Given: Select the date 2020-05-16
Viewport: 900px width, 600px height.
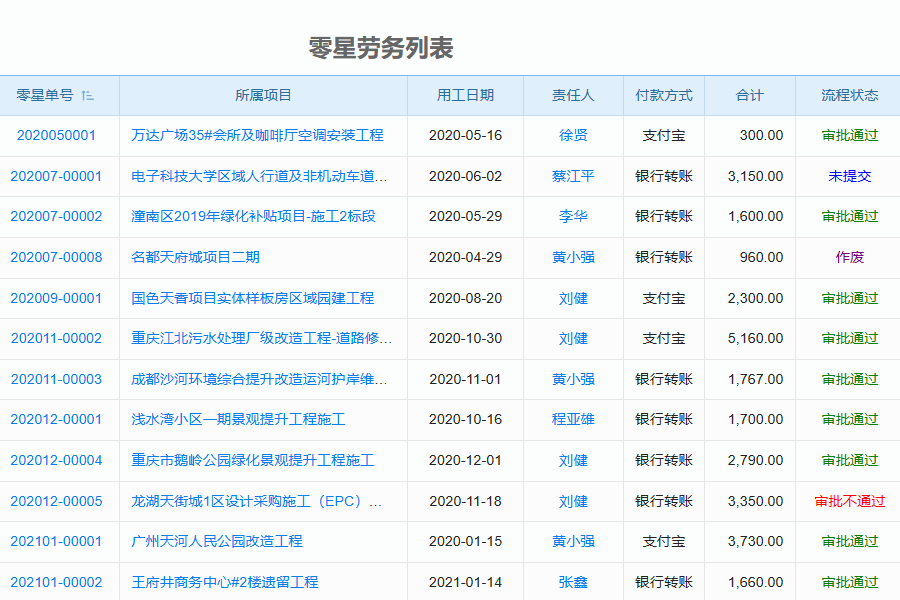Looking at the screenshot, I should point(465,136).
